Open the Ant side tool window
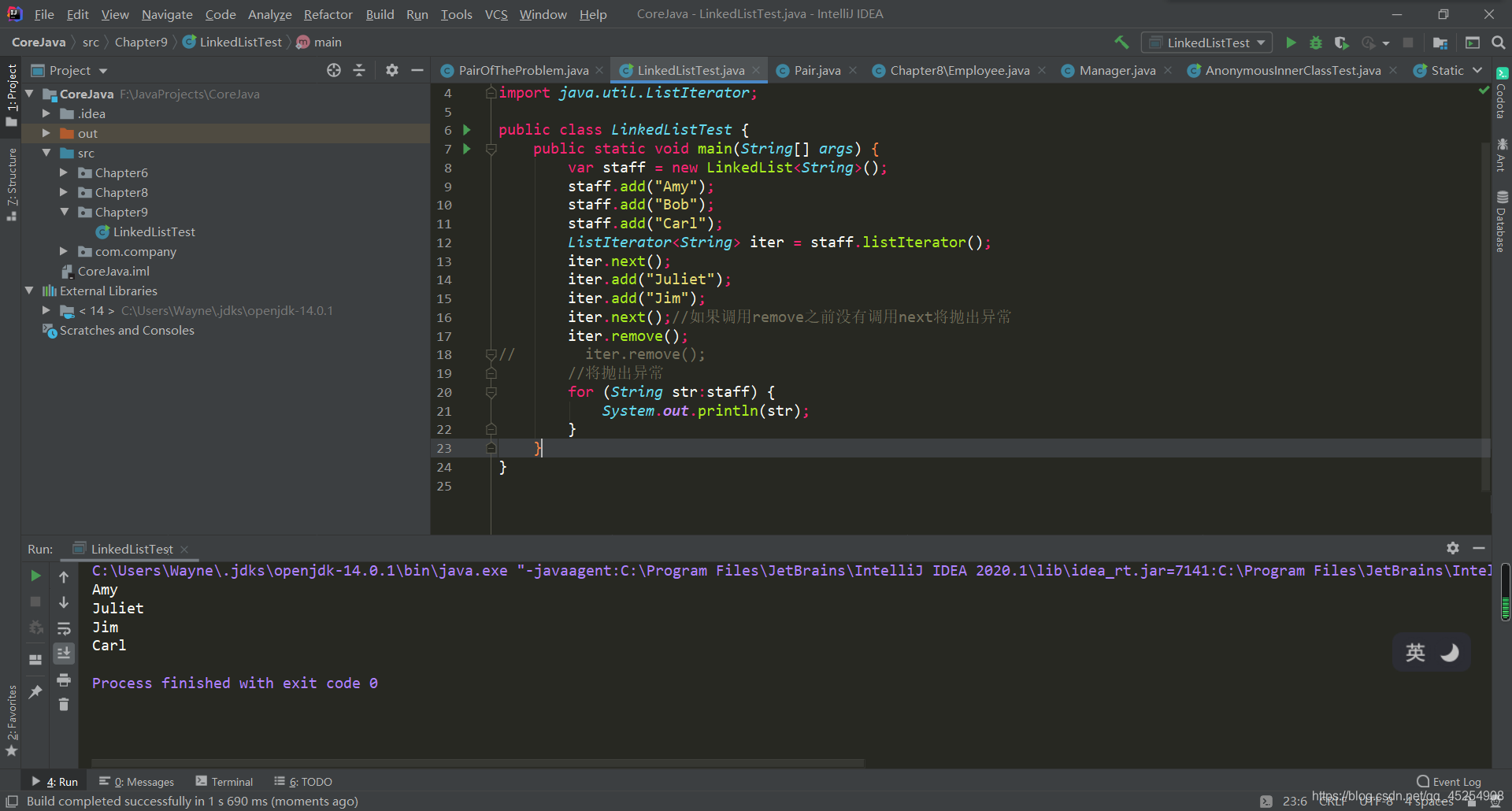This screenshot has width=1512, height=811. (x=1502, y=154)
